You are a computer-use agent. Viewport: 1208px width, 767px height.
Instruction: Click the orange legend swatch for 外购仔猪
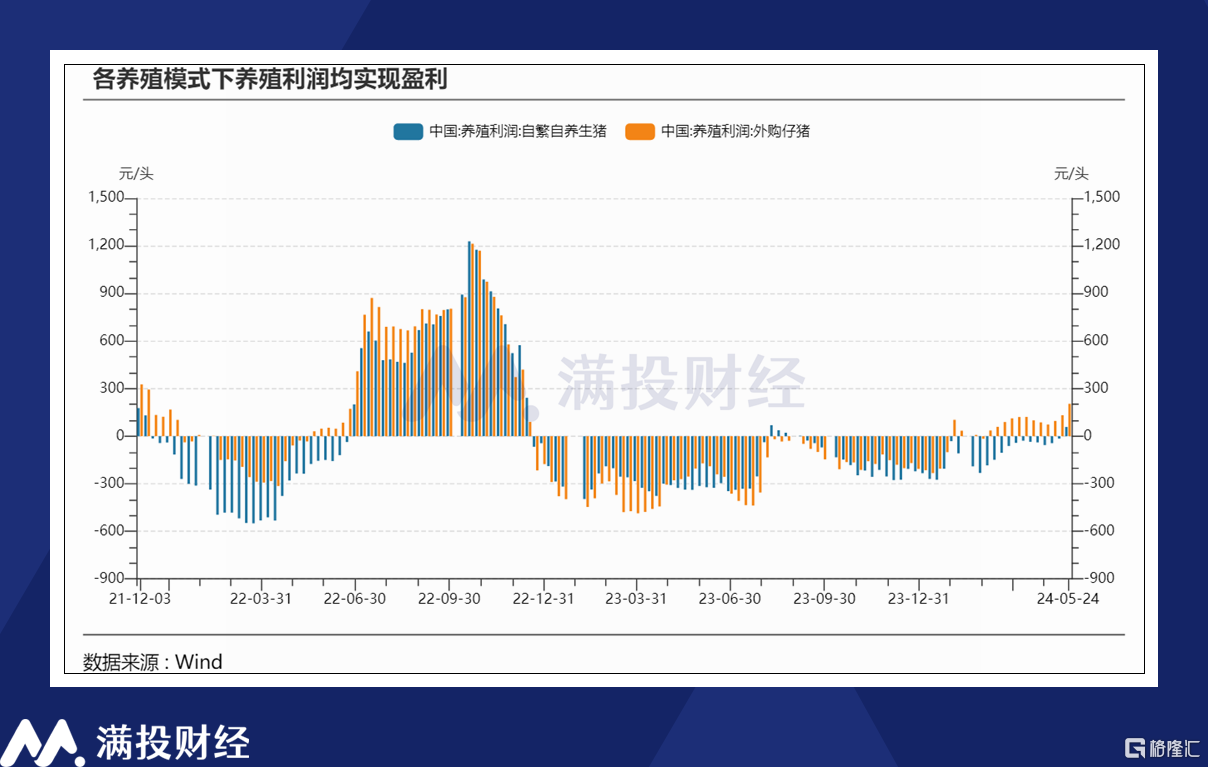tap(640, 131)
